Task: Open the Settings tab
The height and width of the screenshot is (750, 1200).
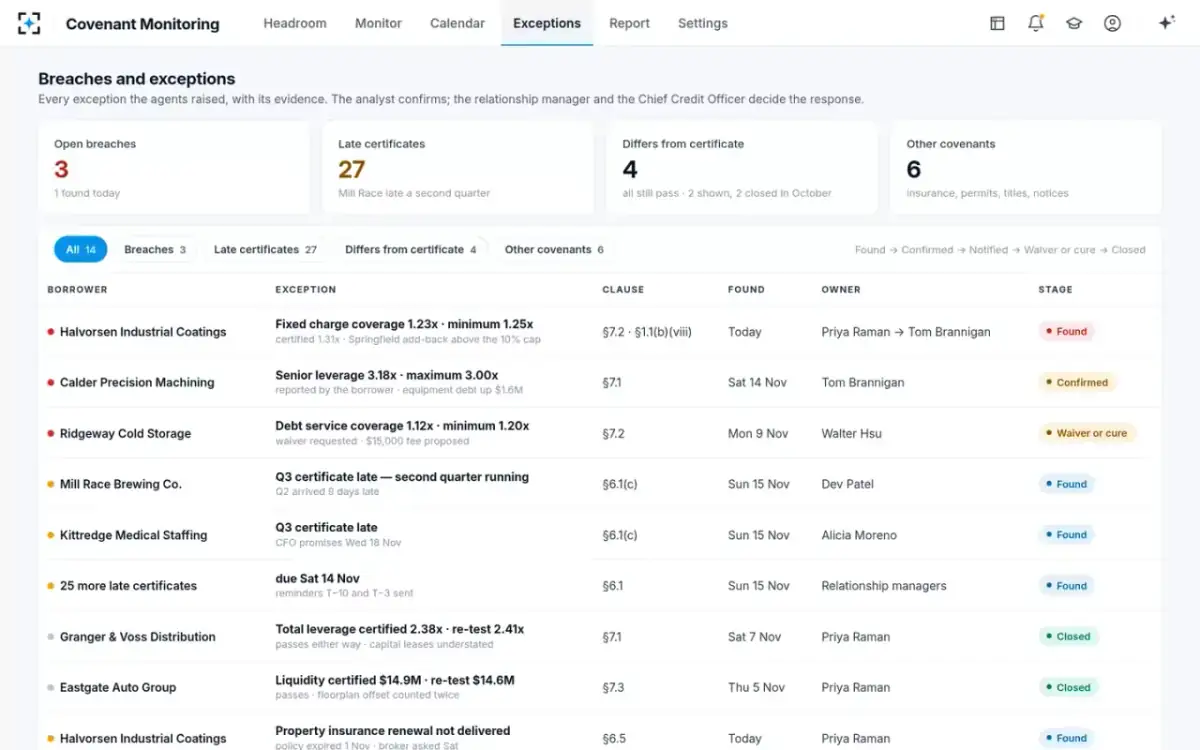Action: [x=703, y=23]
